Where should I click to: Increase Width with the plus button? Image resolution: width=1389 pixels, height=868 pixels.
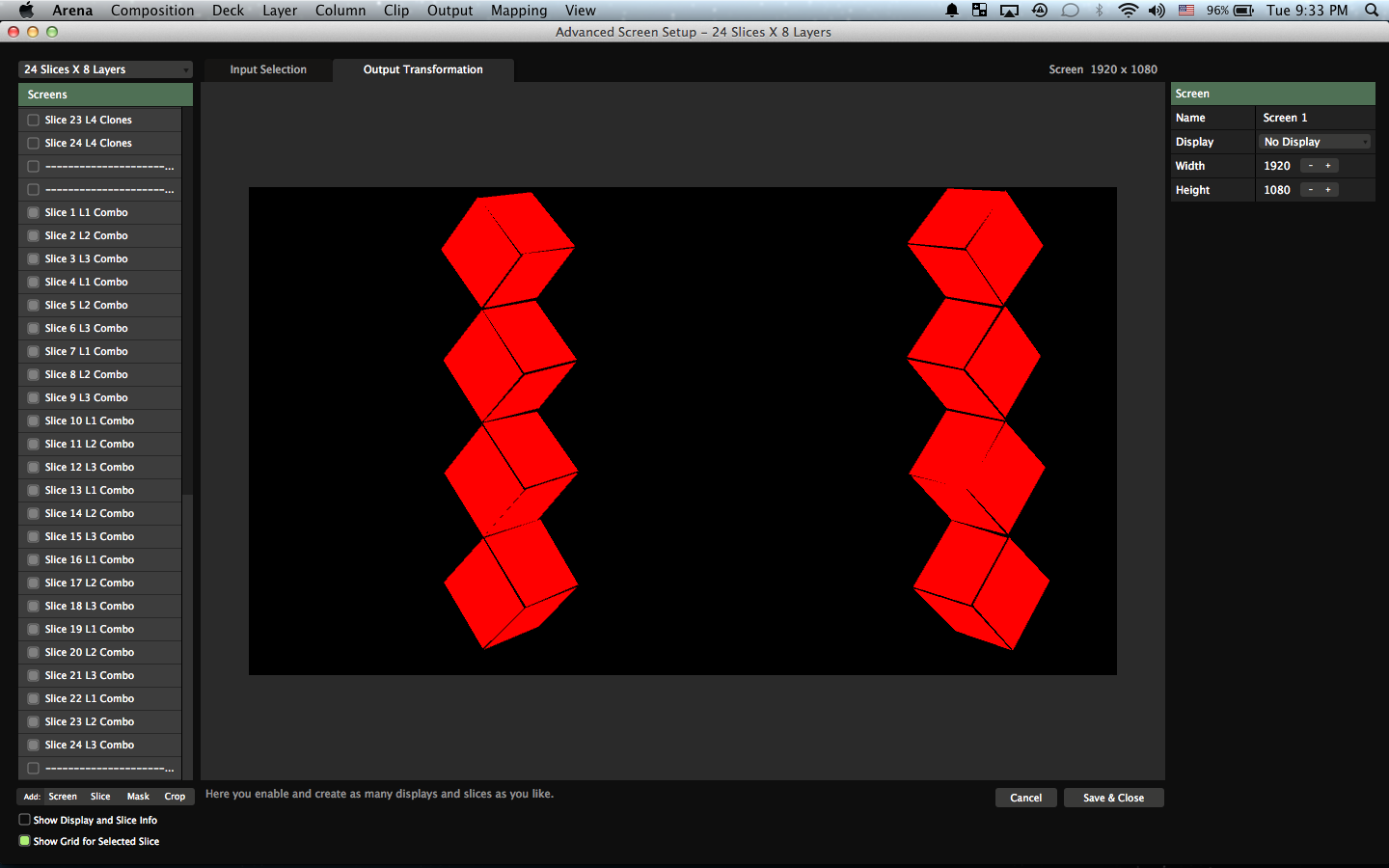(1328, 166)
